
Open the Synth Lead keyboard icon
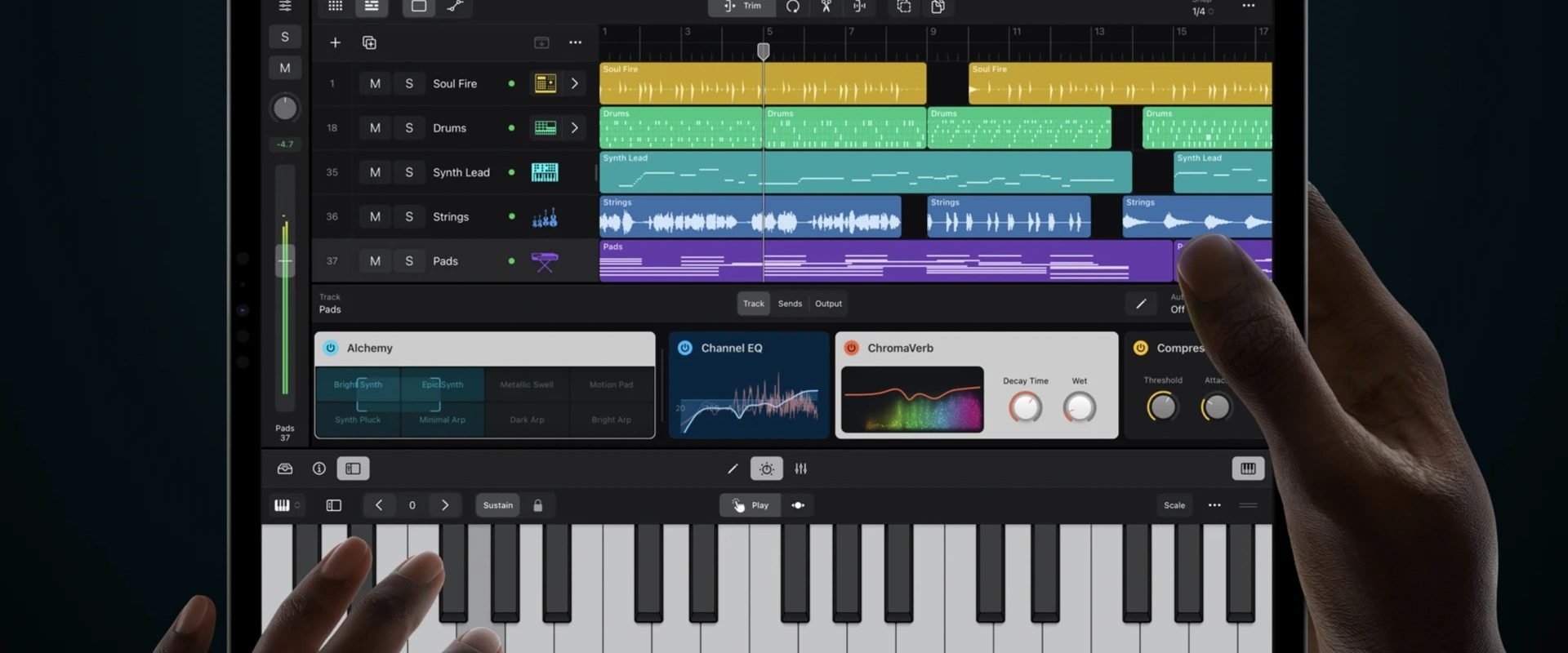[545, 172]
